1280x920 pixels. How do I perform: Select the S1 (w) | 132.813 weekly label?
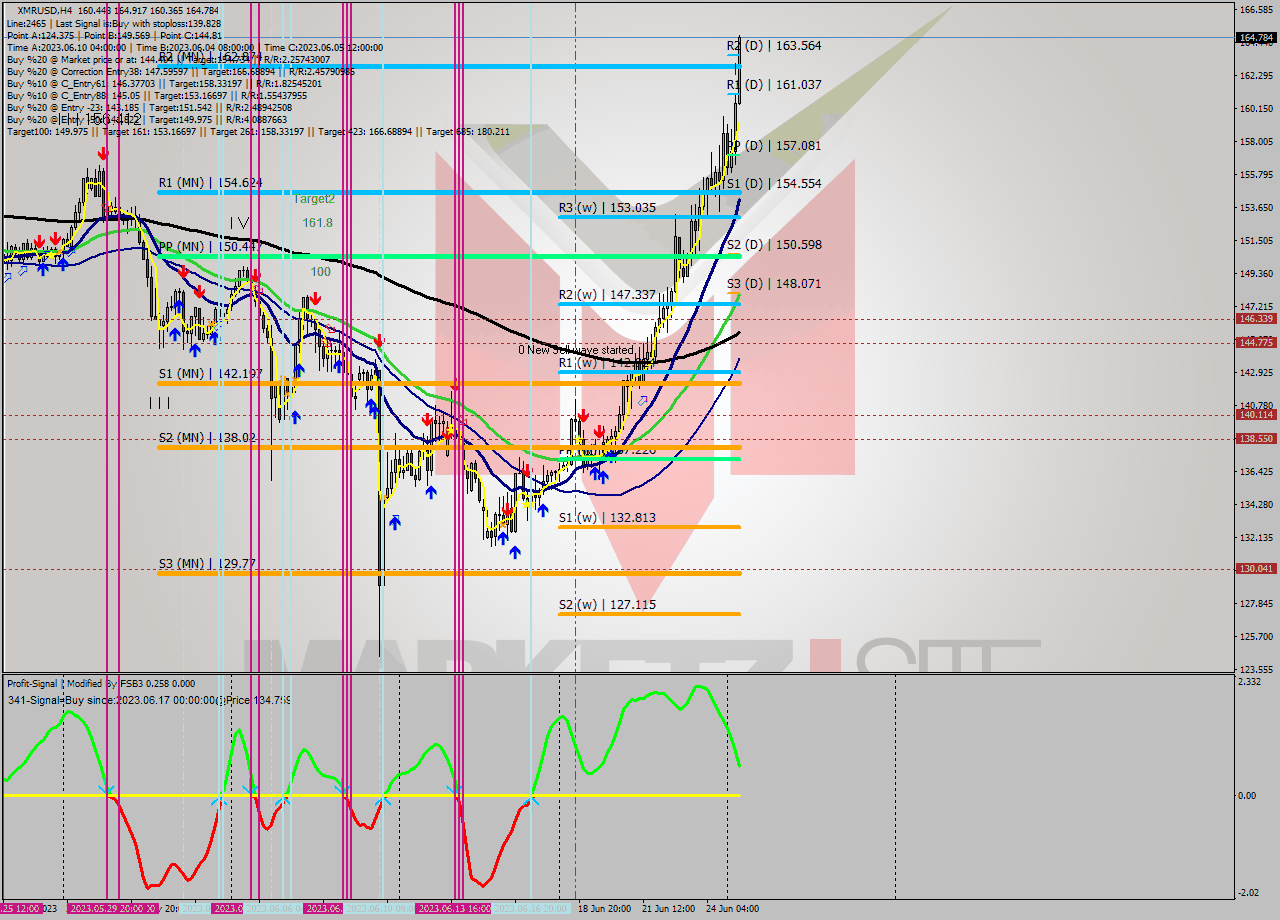[607, 518]
